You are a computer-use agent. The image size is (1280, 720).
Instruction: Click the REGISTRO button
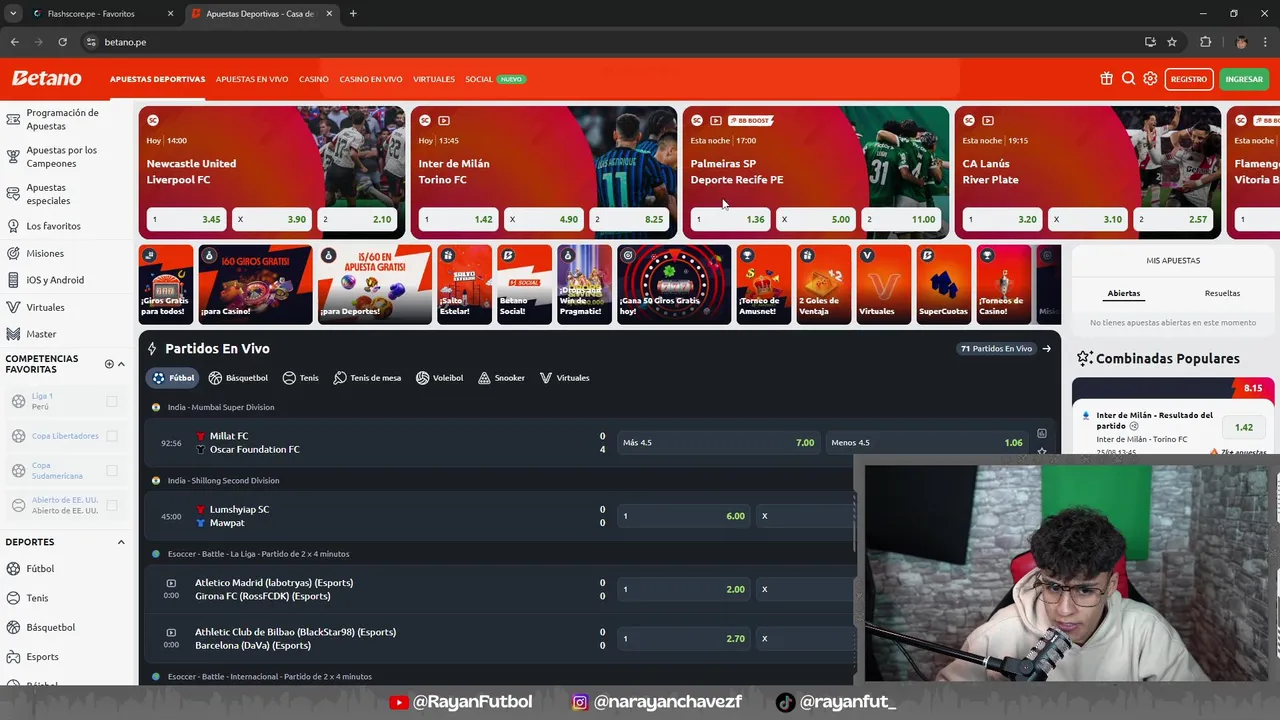(x=1189, y=79)
